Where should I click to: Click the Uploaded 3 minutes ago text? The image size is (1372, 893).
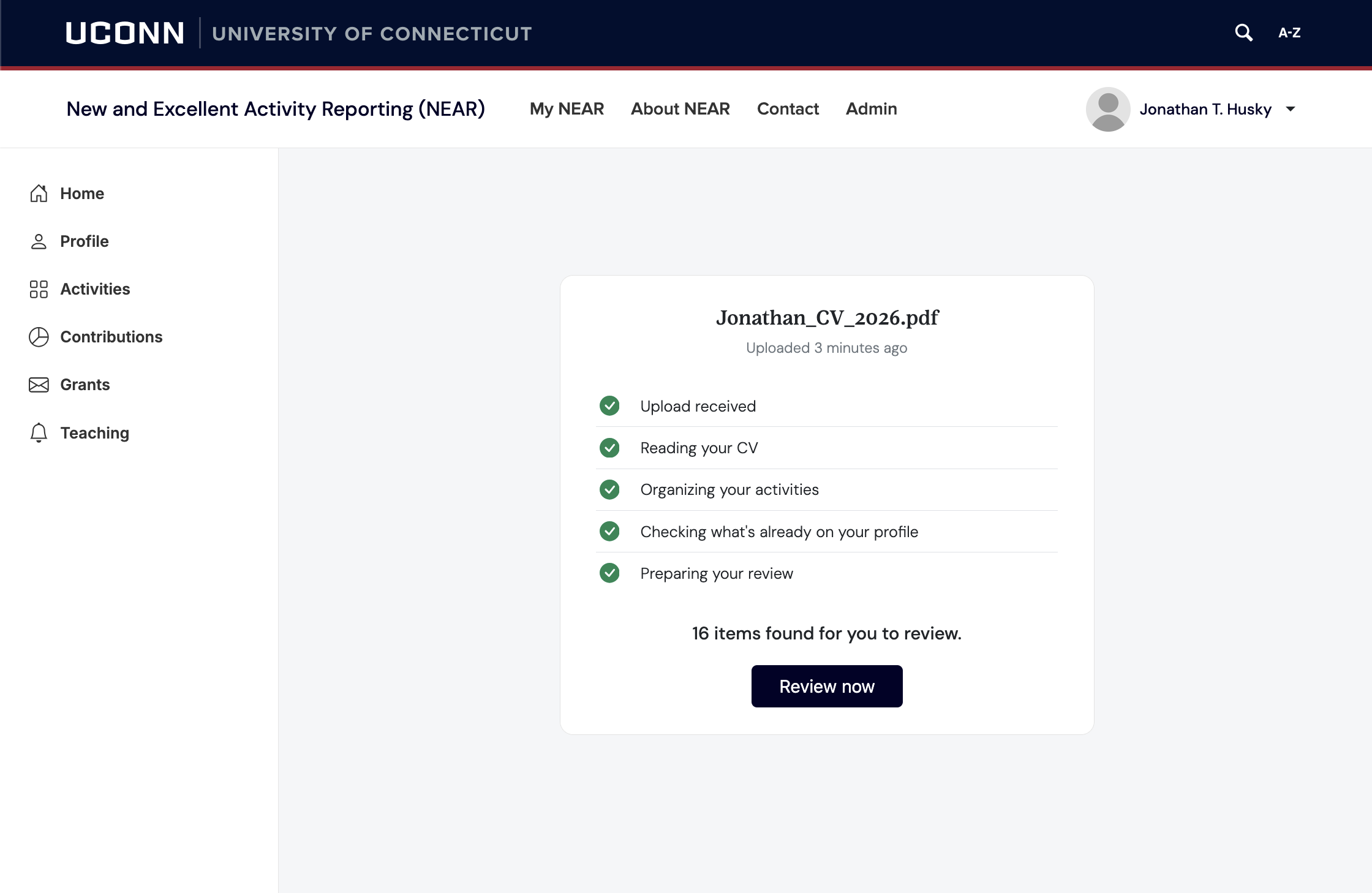point(827,348)
